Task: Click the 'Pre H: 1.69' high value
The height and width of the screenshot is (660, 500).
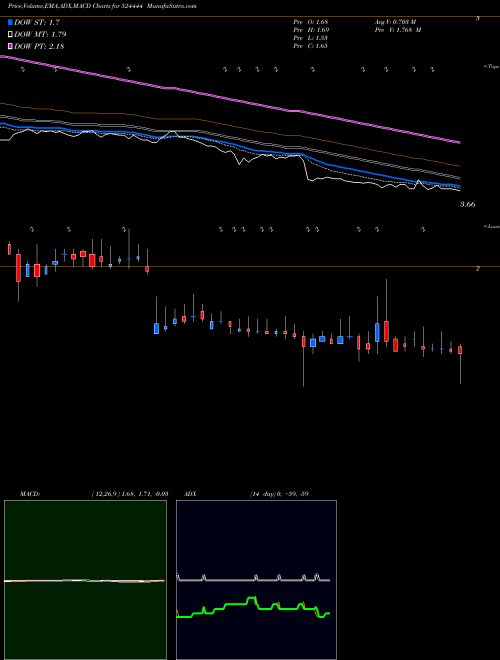Action: tap(311, 30)
